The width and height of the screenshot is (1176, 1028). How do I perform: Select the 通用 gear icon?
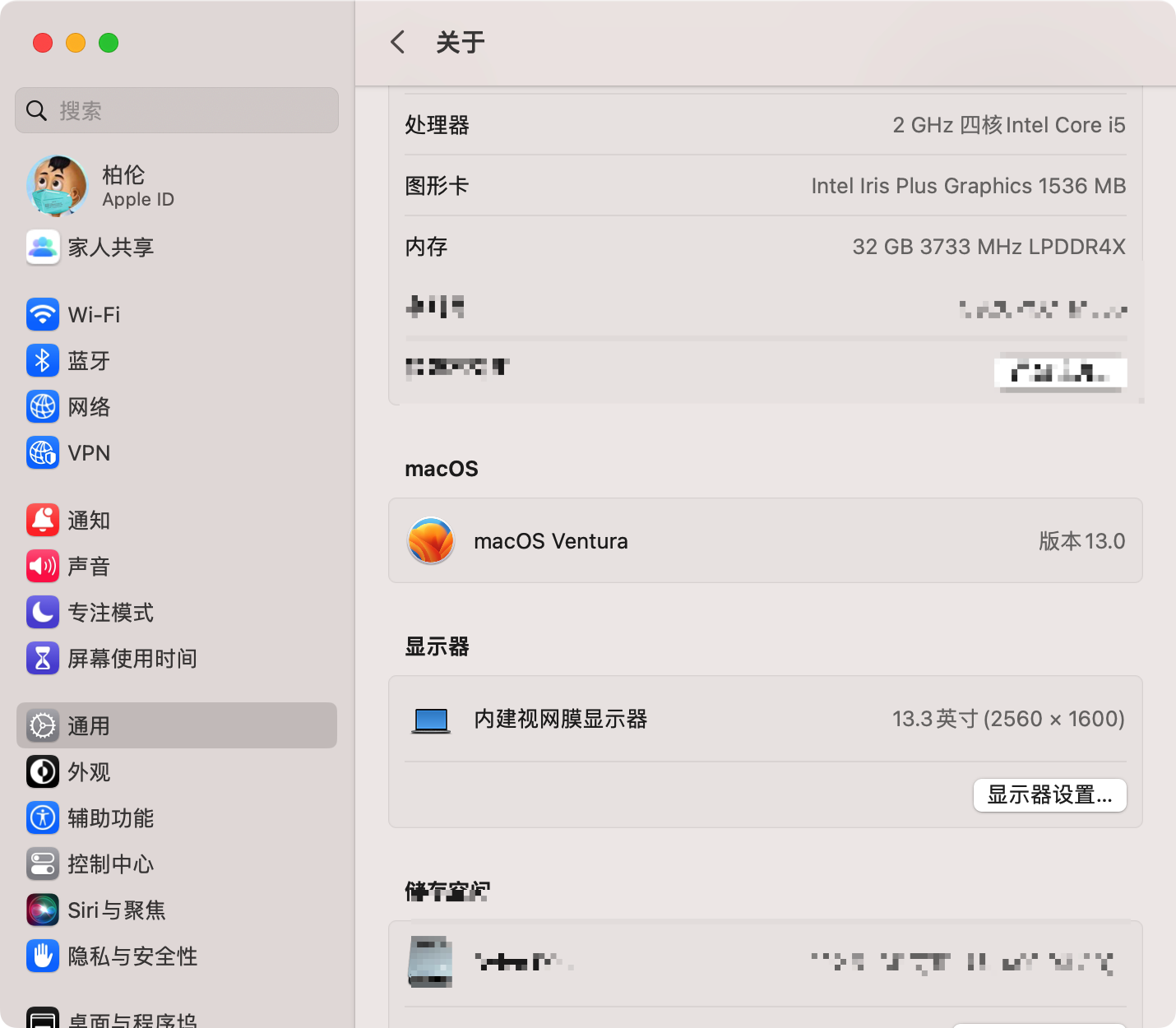coord(43,725)
